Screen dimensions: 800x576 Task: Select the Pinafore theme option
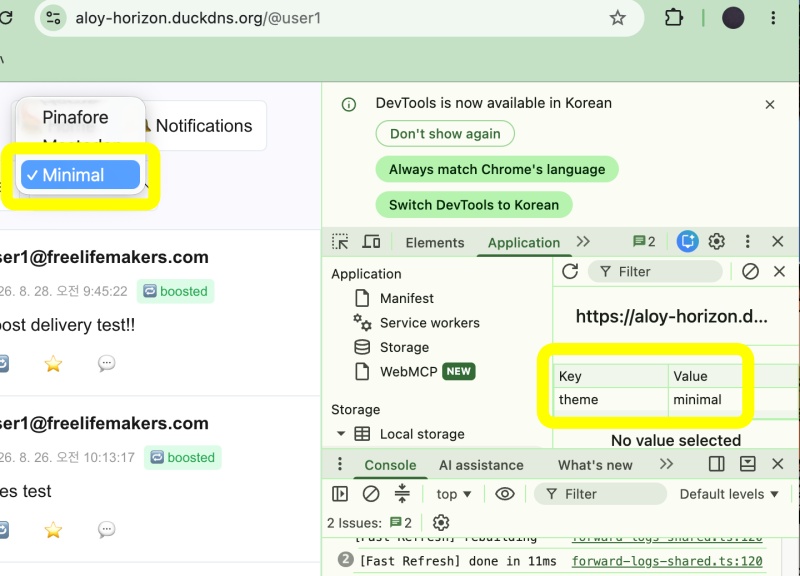tap(76, 117)
